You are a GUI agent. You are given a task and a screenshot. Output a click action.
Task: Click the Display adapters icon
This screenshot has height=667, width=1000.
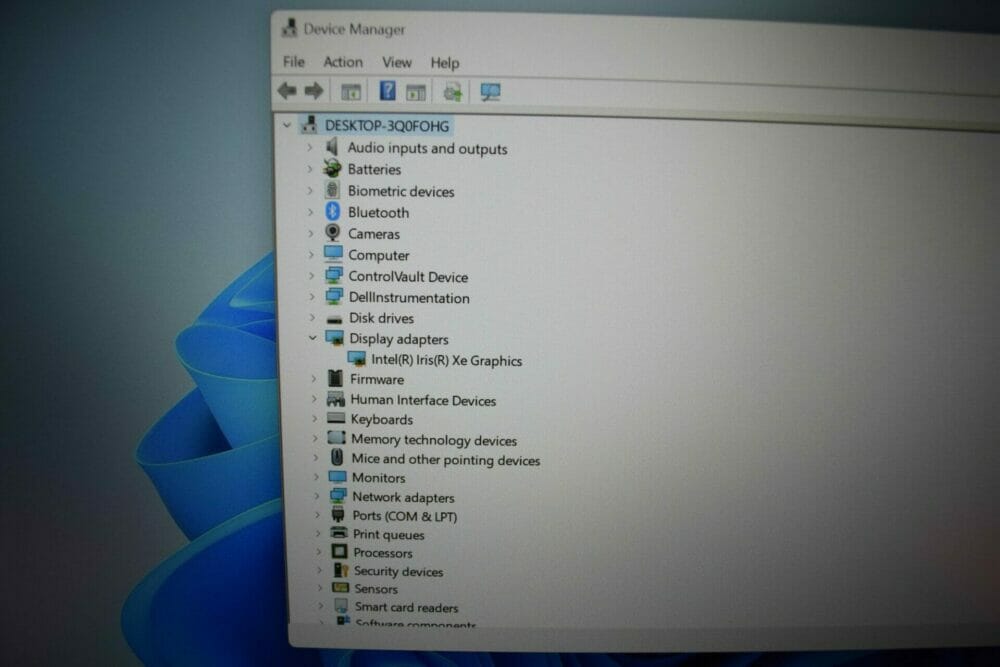[x=335, y=338]
